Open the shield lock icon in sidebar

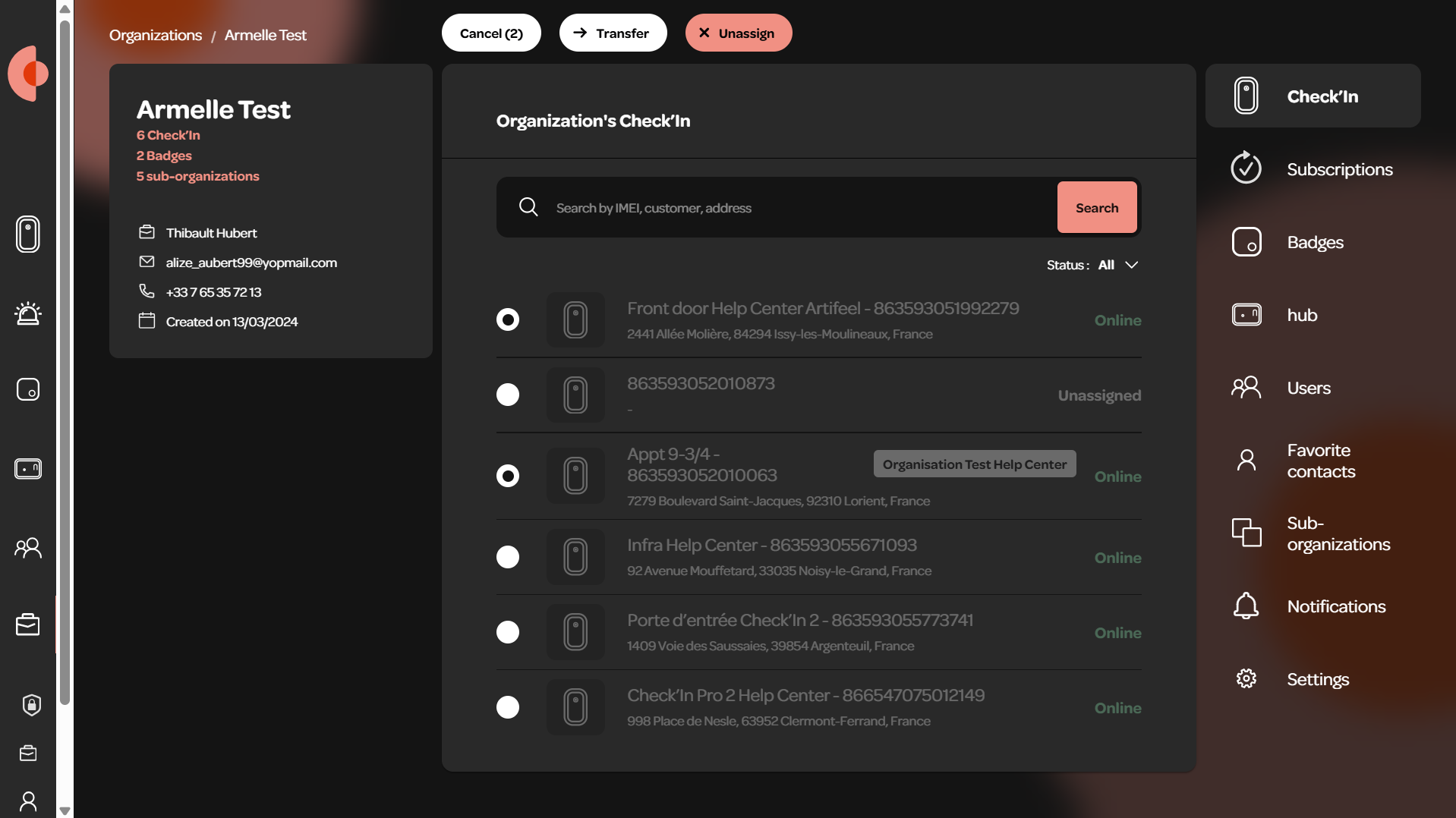tap(31, 705)
